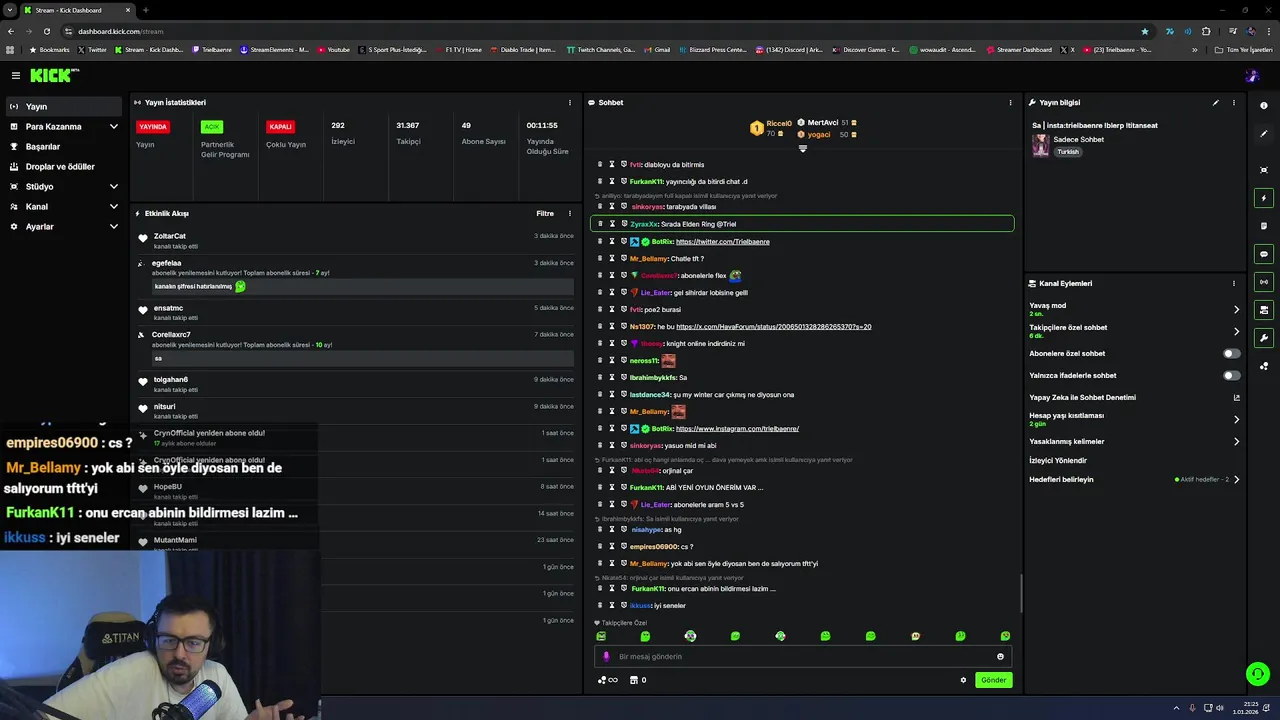Open the Etkinlik Akışı three-dot options
Viewport: 1280px width, 720px height.
pos(570,213)
